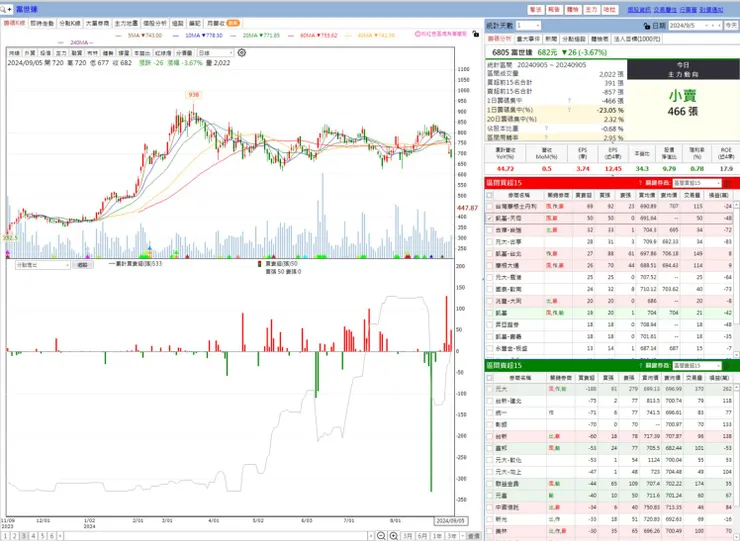Select all via 區間買超15 header checkbox
Image resolution: width=740 pixels, height=541 pixels.
489,195
